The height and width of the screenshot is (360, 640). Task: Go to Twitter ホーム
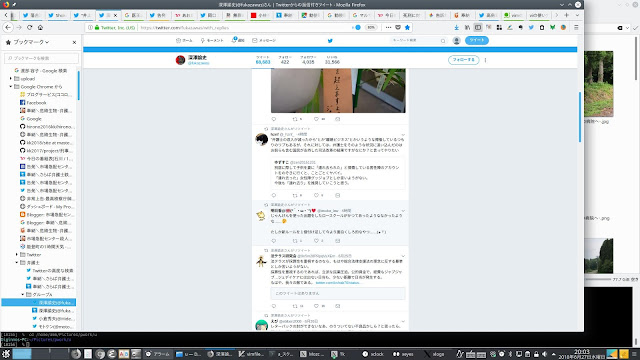pyautogui.click(x=184, y=40)
